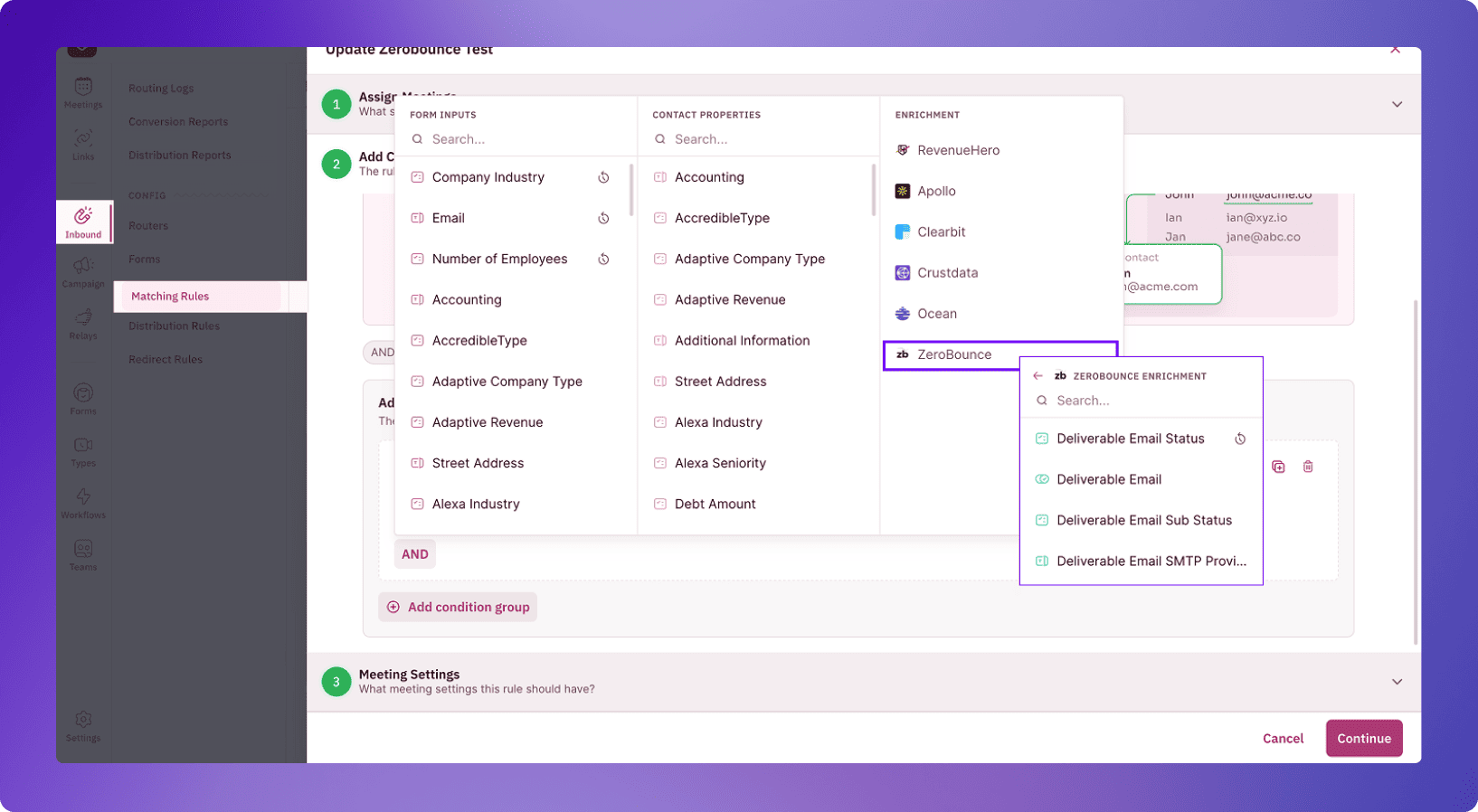Click the Form Inputs list scrollbar
This screenshot has height=812, width=1478.
[630, 188]
